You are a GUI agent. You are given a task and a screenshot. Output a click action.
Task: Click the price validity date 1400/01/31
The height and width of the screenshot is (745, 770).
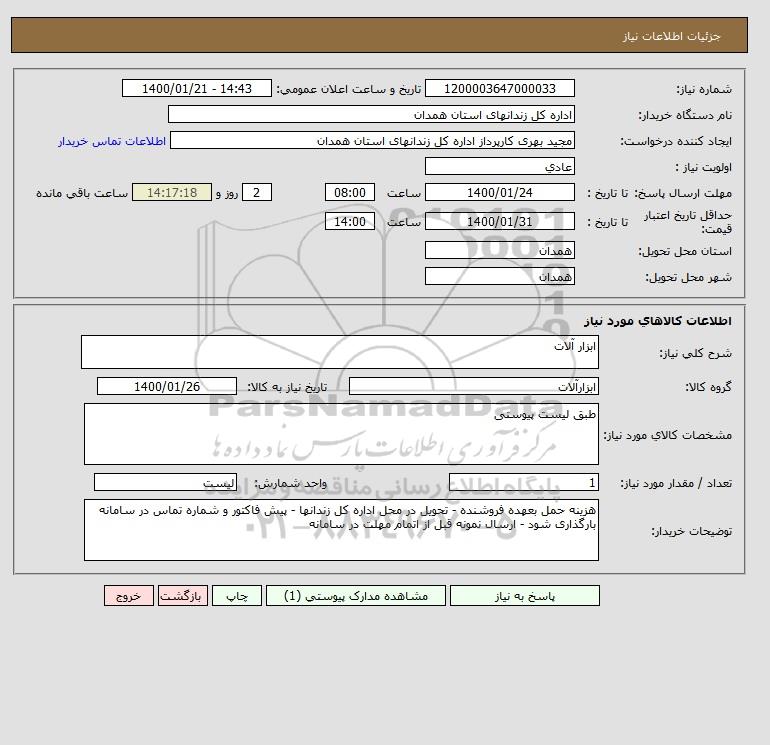(x=499, y=221)
